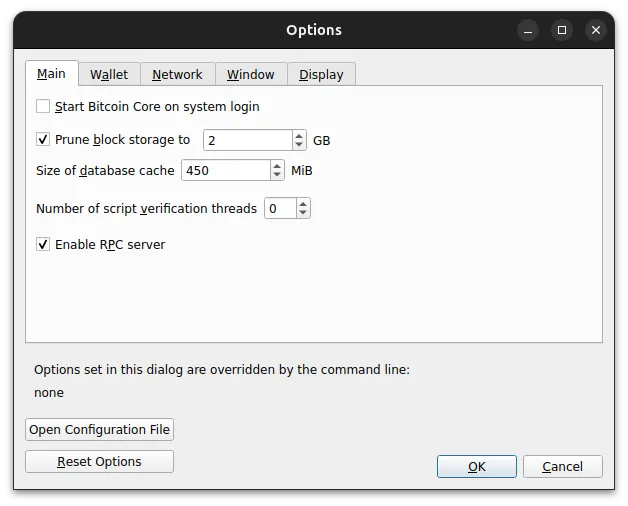Click the 'Start Bitcoin Core on system login' label

coord(157,107)
